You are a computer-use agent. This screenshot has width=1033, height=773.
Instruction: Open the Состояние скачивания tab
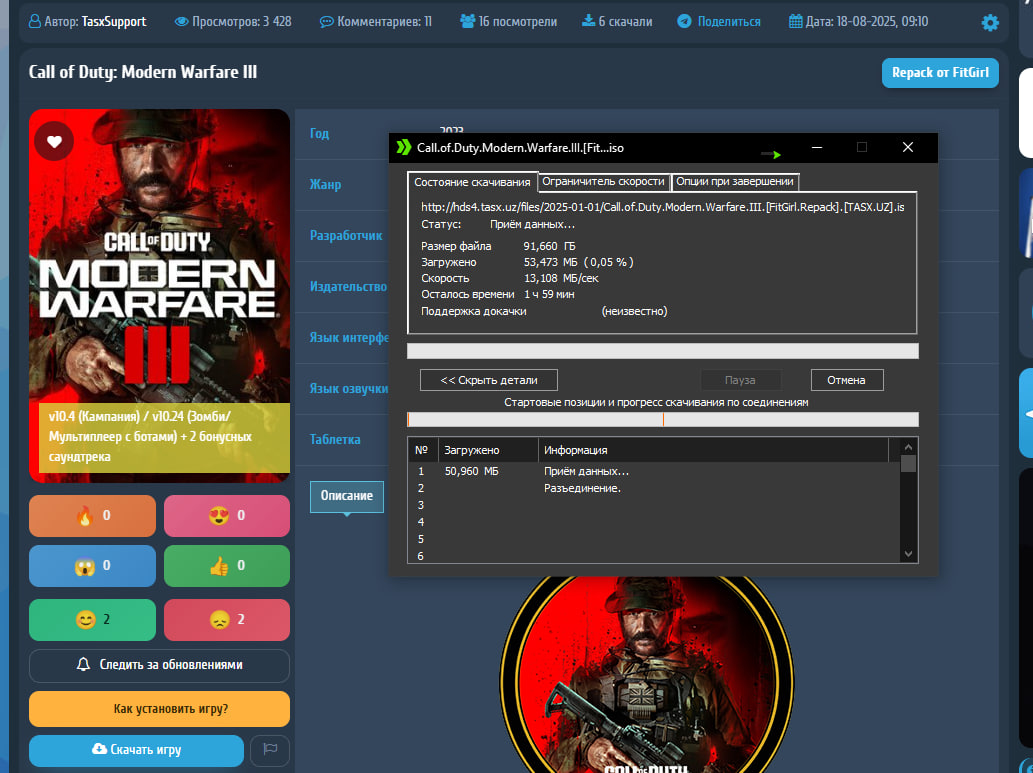(472, 182)
